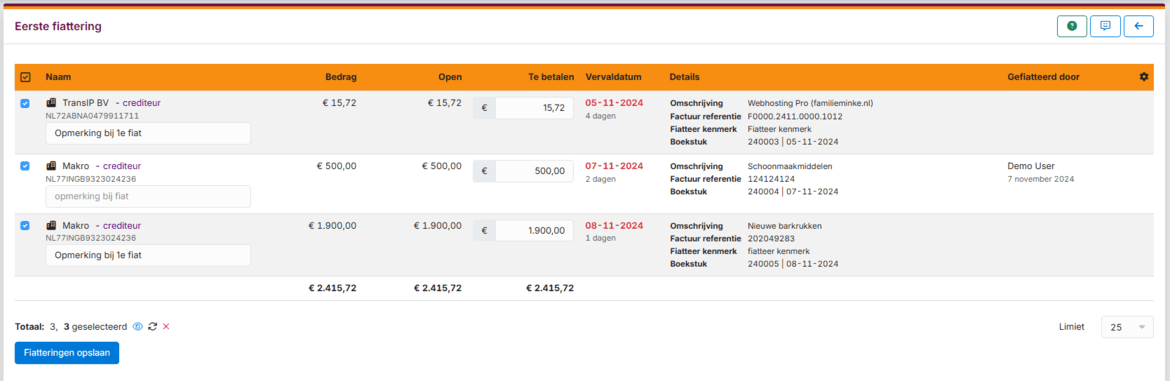
Task: Click the due date 08-11-2024 in red
Action: 614,225
